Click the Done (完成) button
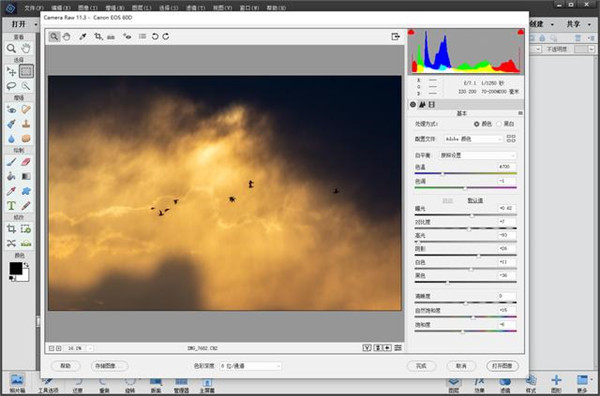Viewport: 600px width, 396px height. (421, 366)
